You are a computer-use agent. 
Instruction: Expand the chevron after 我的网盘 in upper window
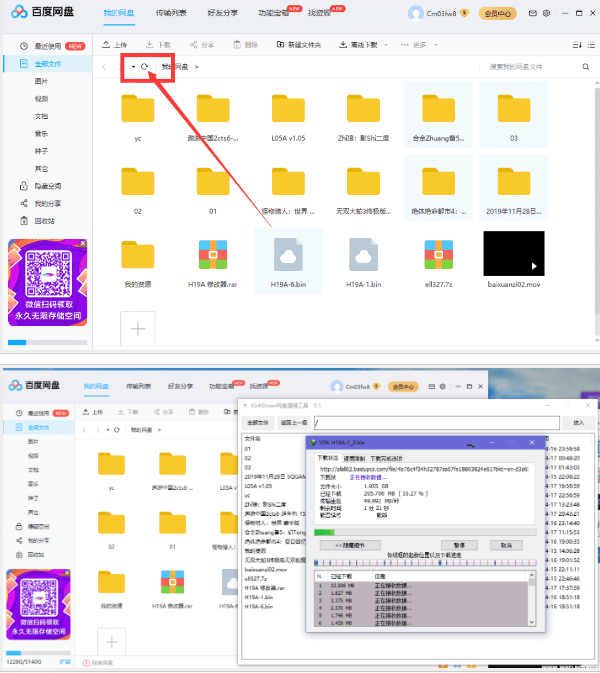(x=197, y=67)
